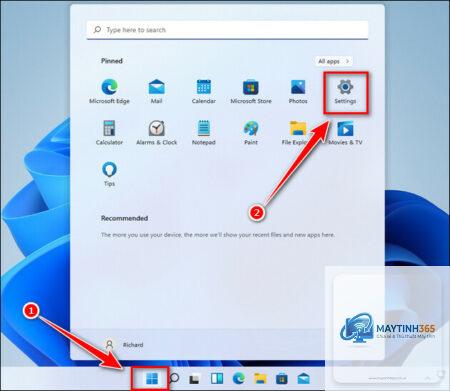Open the Photos app
450x391 pixels.
click(x=298, y=91)
